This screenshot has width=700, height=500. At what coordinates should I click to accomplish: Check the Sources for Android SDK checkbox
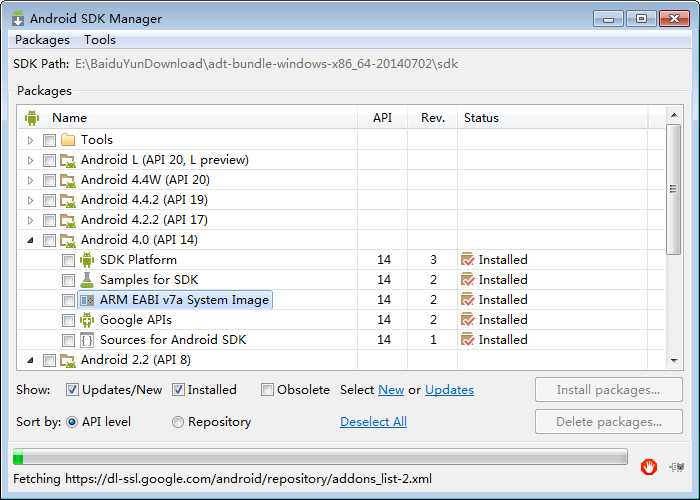click(68, 341)
